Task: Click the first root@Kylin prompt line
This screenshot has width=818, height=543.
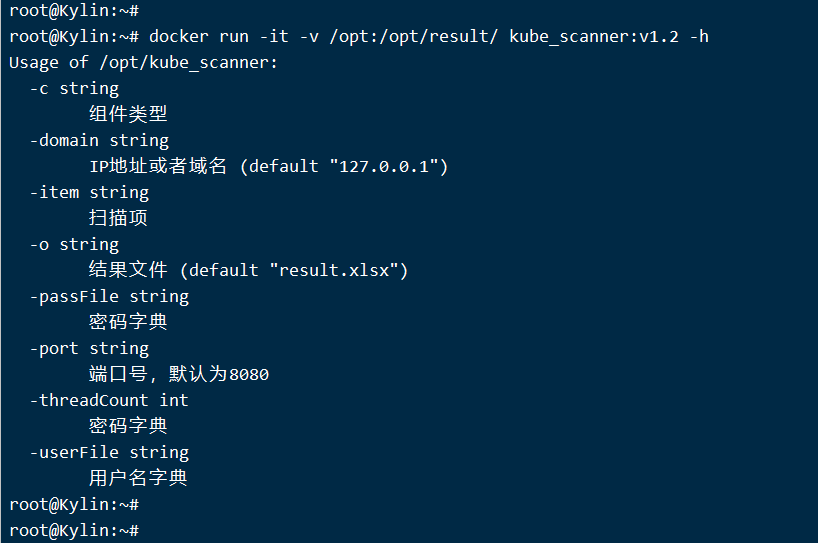Action: [74, 10]
